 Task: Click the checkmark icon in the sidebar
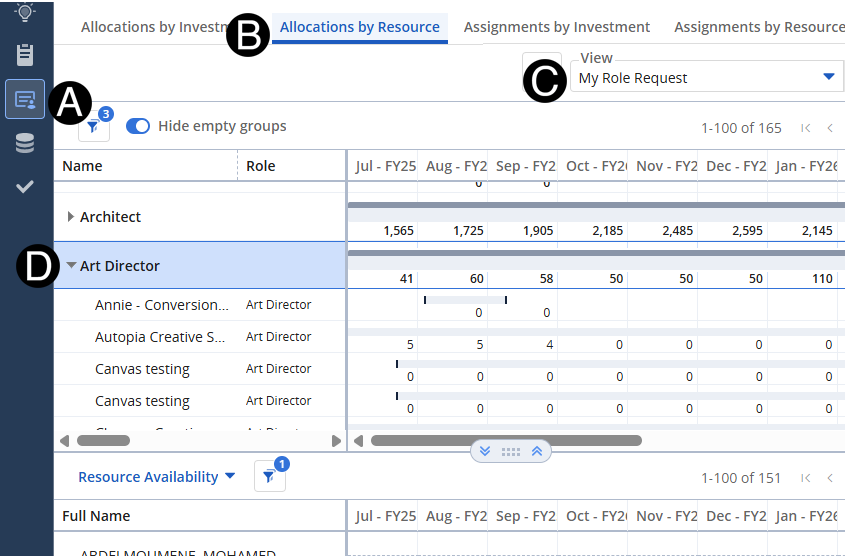pyautogui.click(x=25, y=186)
